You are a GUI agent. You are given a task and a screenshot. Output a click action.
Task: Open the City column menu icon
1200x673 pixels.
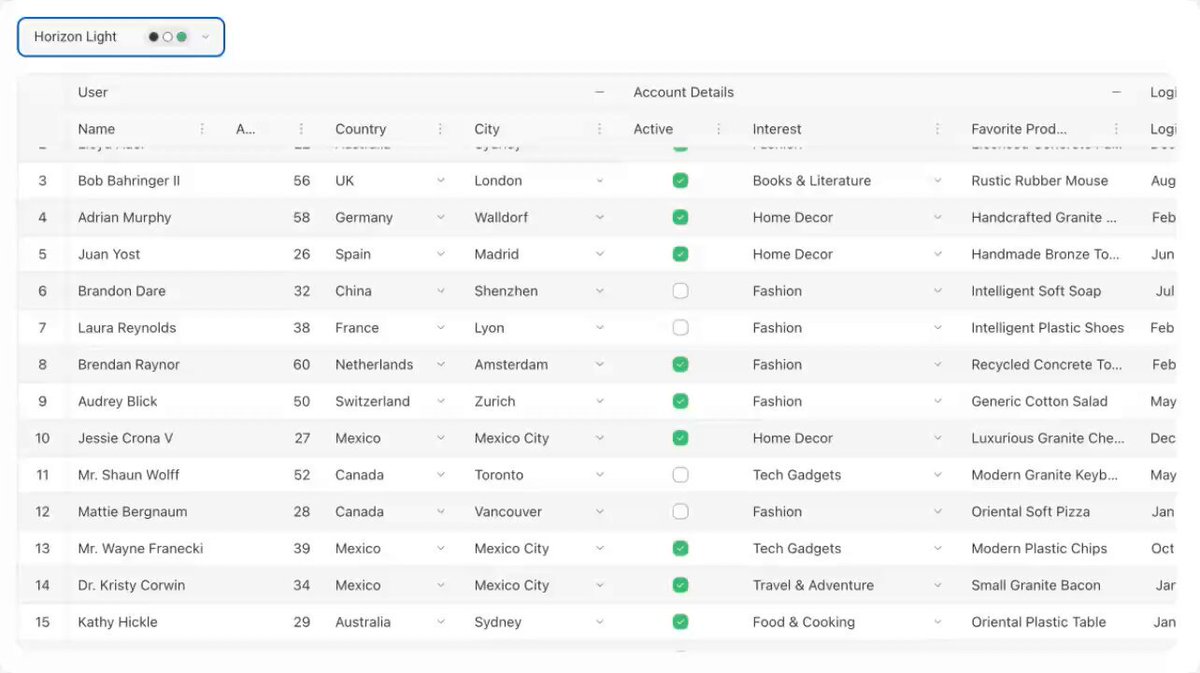tap(599, 129)
